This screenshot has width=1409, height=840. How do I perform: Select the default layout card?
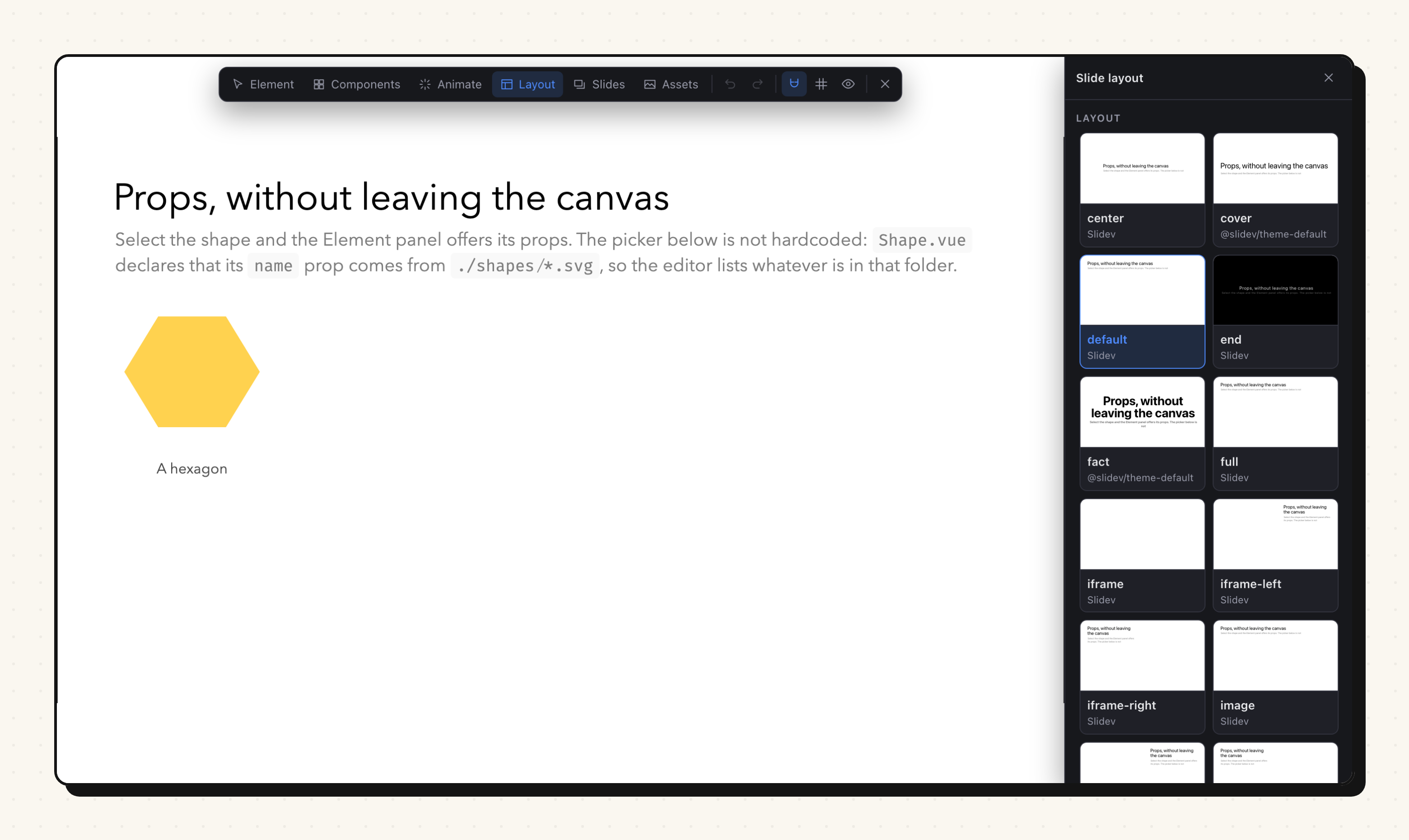[1142, 311]
